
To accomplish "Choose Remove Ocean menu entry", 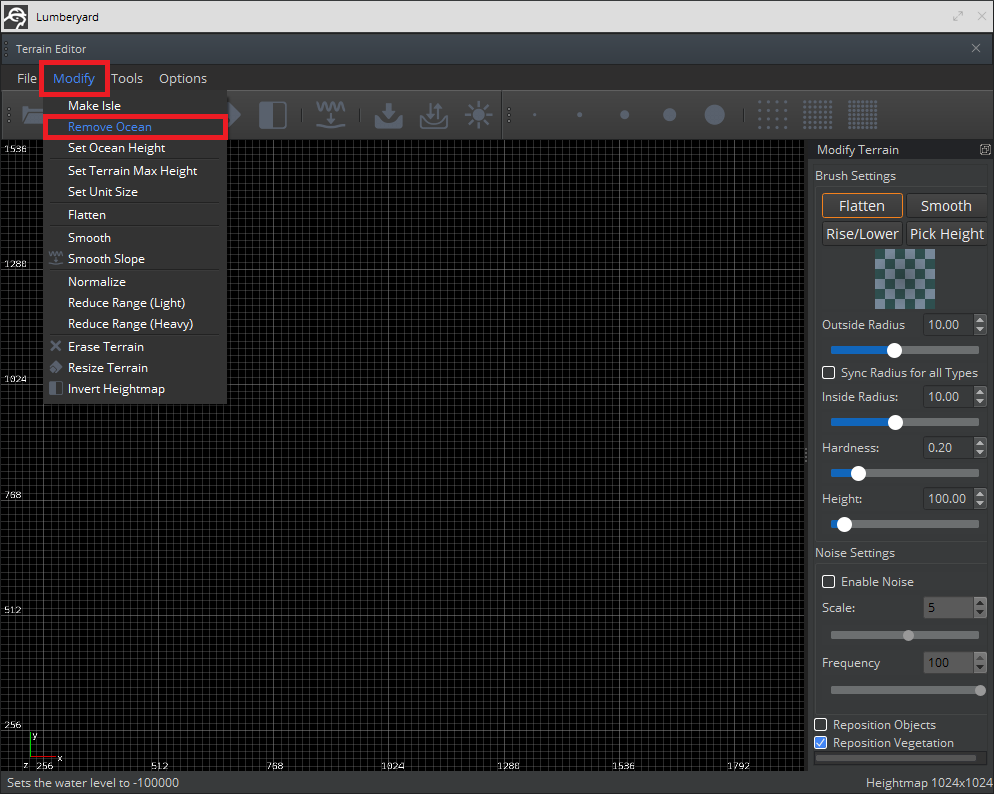I will (135, 127).
